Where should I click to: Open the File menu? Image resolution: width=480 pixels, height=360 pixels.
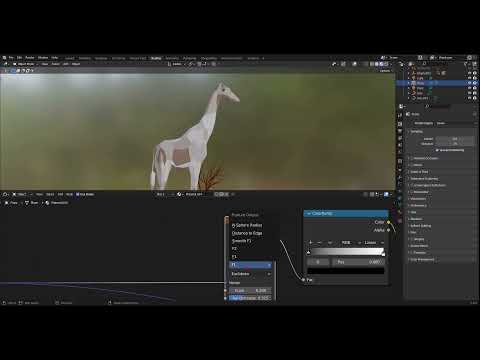click(x=11, y=58)
